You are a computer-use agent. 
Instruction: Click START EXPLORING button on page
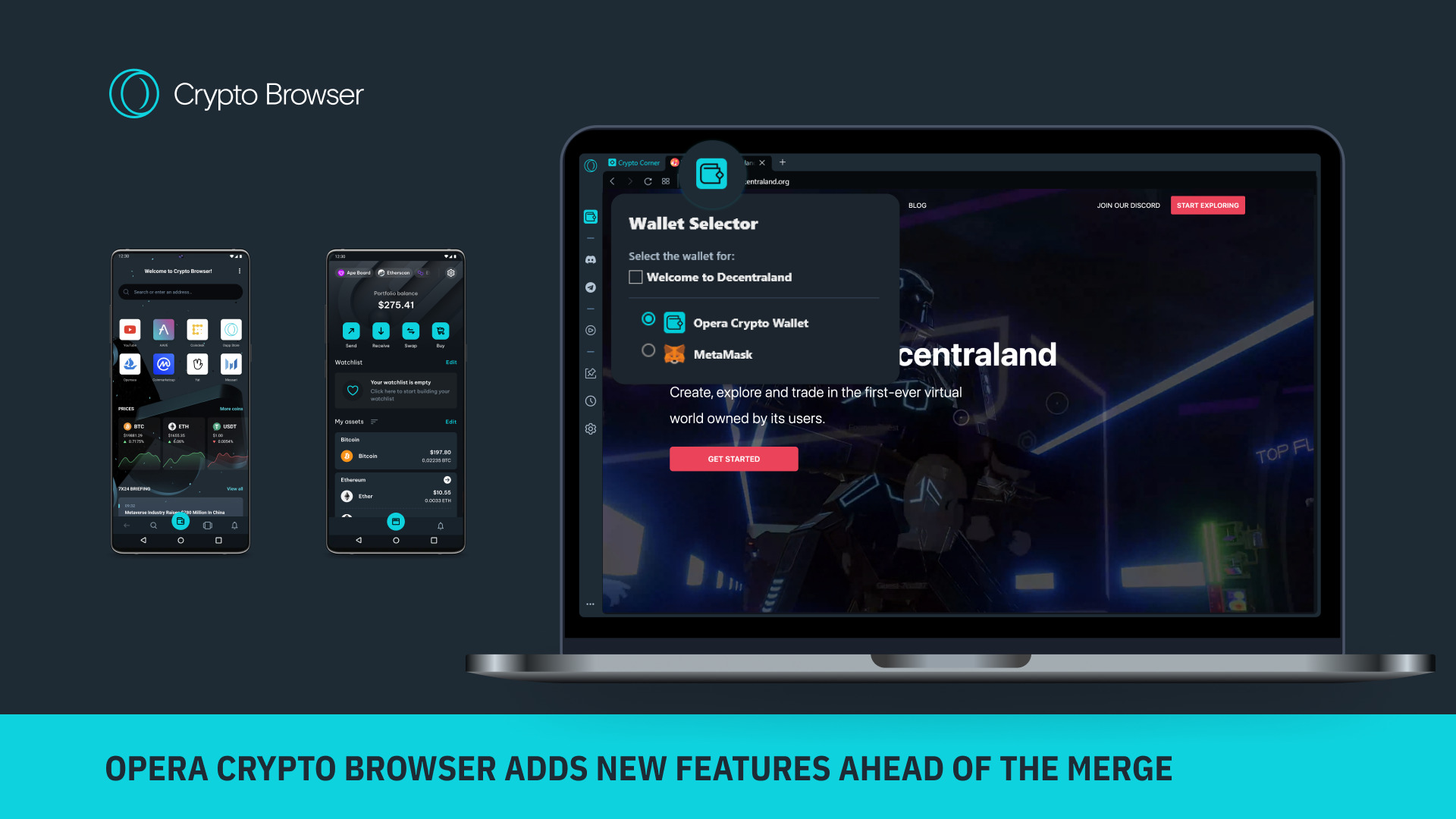(1208, 205)
